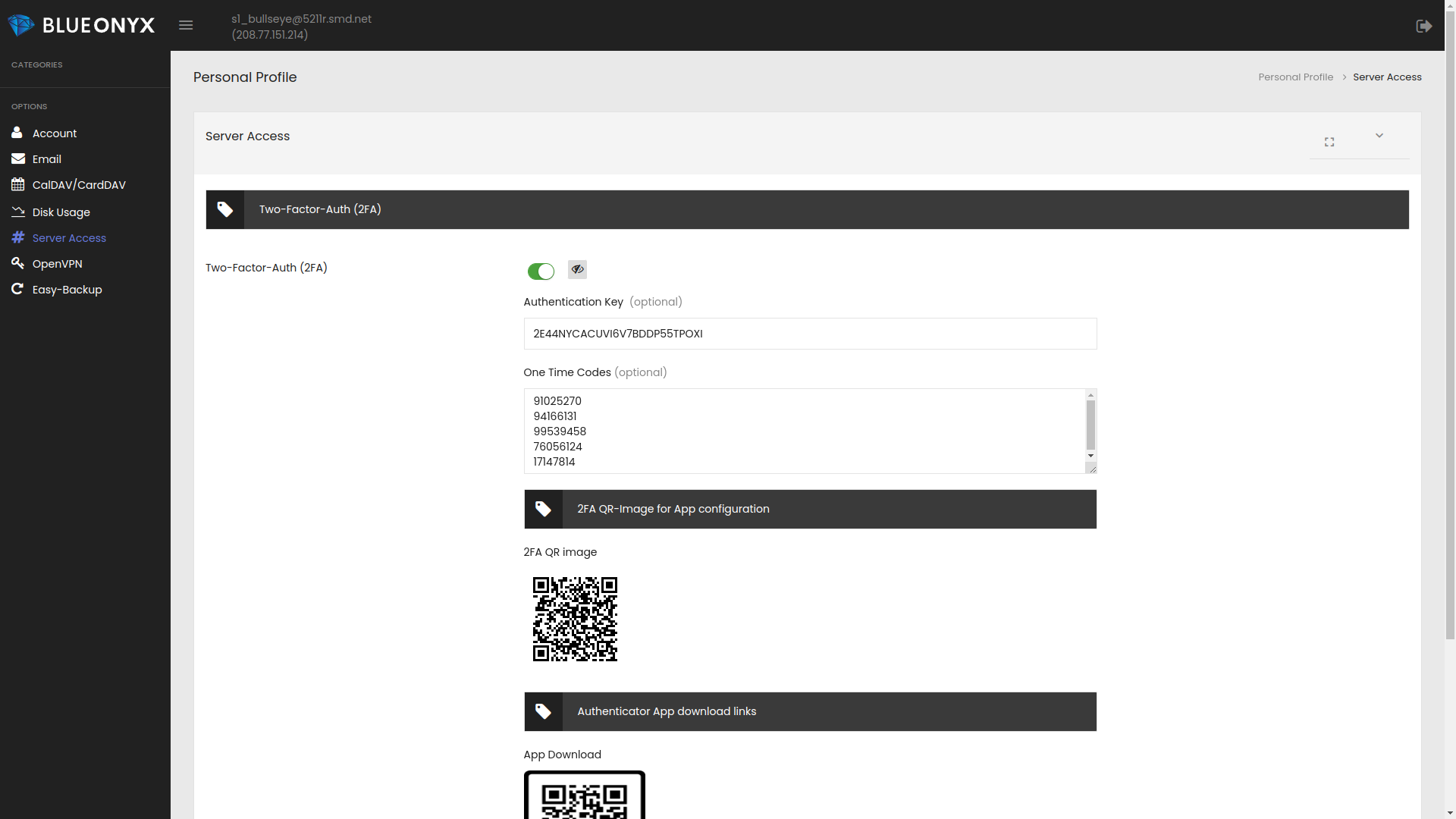Click Personal Profile breadcrumb link
Viewport: 1456px width, 819px height.
[x=1295, y=77]
